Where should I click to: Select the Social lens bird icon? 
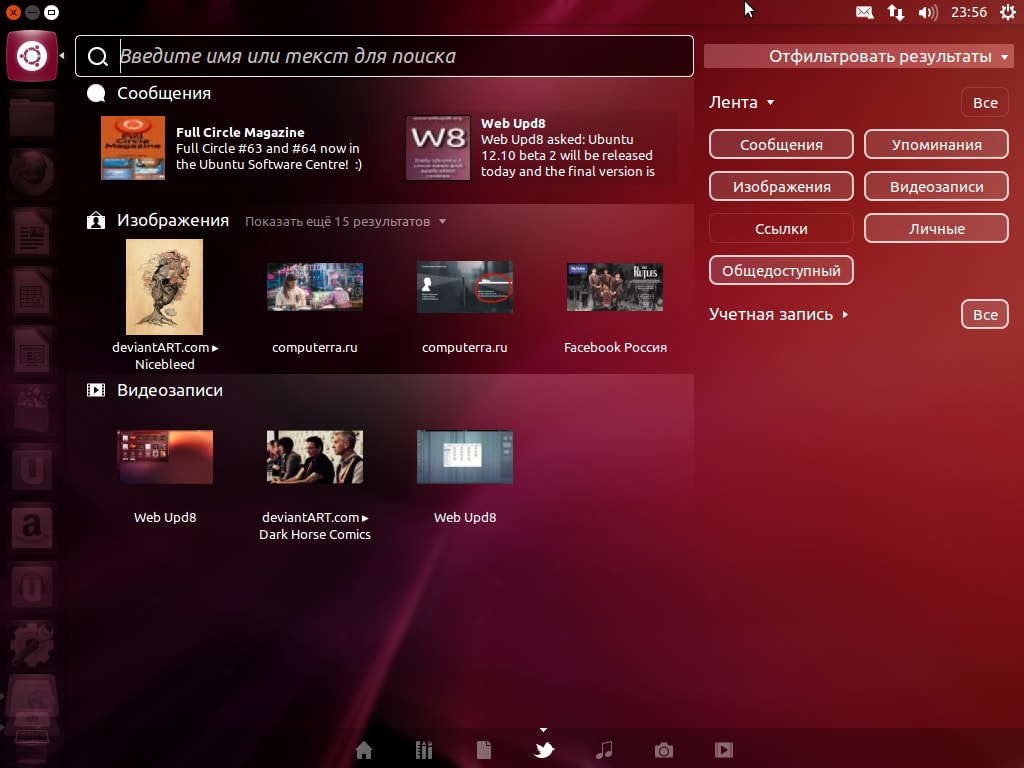tap(544, 750)
